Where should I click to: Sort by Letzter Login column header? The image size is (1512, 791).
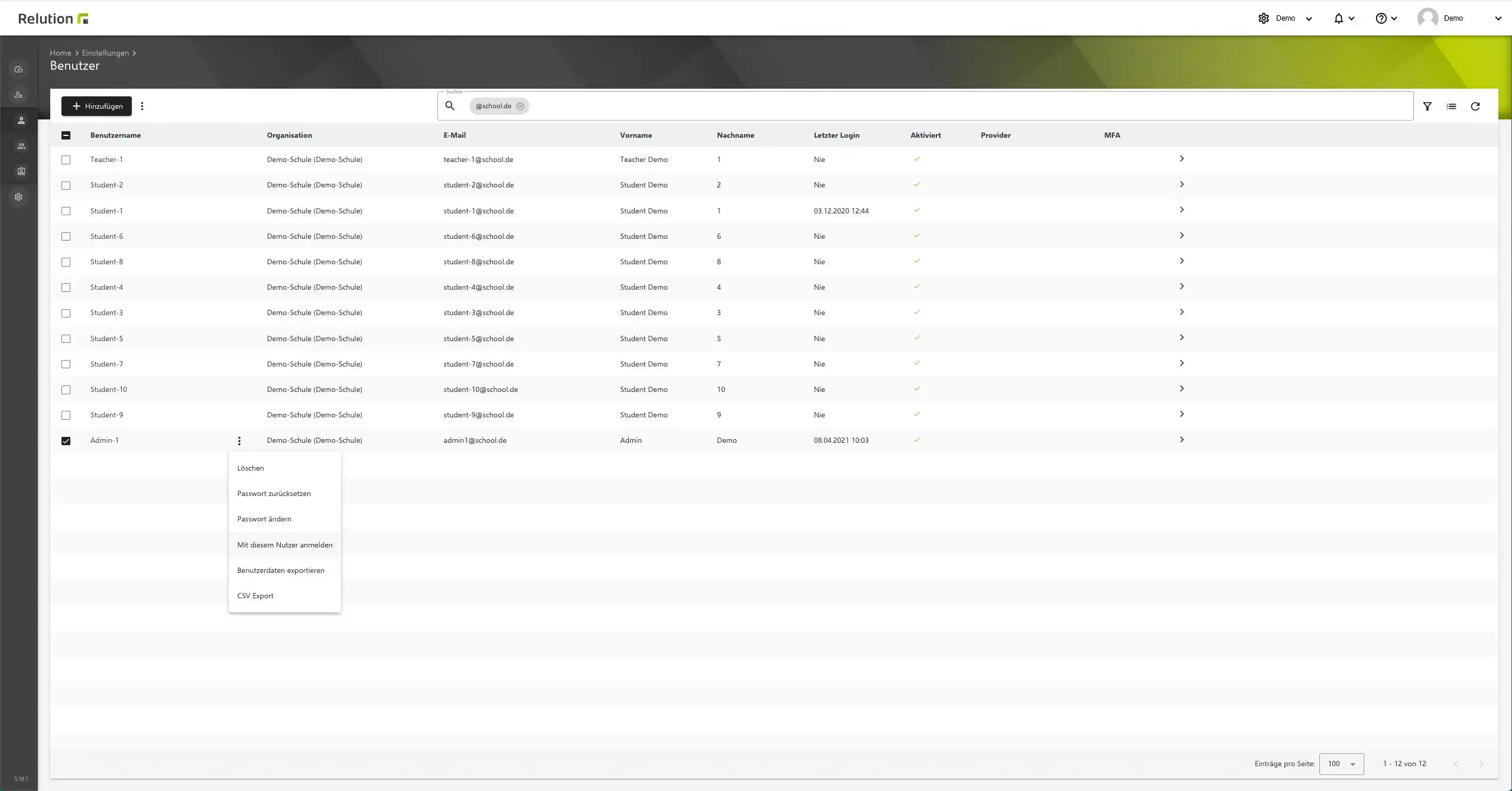pos(836,135)
